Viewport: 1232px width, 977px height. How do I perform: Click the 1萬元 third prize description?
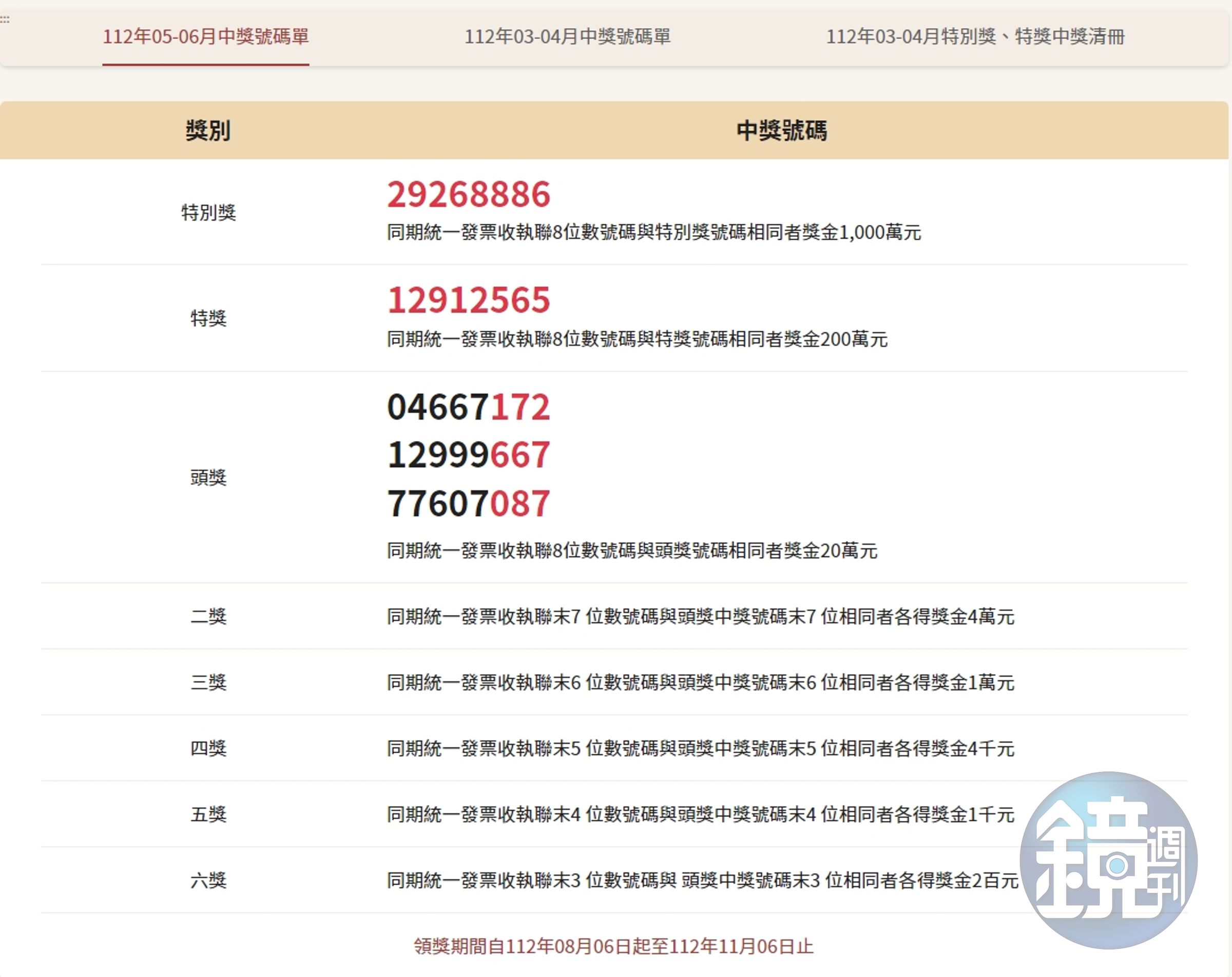coord(701,683)
